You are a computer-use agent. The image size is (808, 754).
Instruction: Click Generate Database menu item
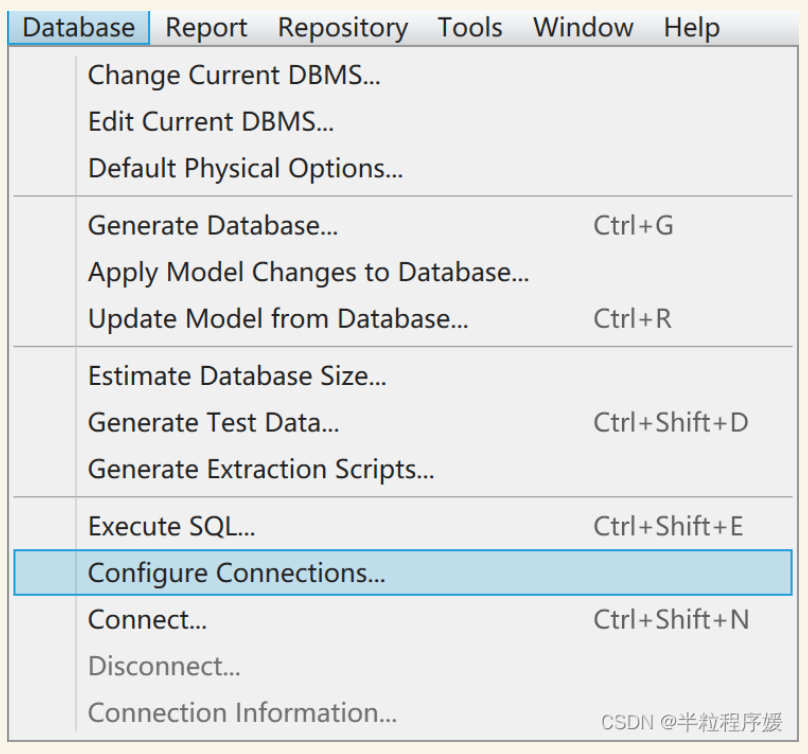(213, 226)
